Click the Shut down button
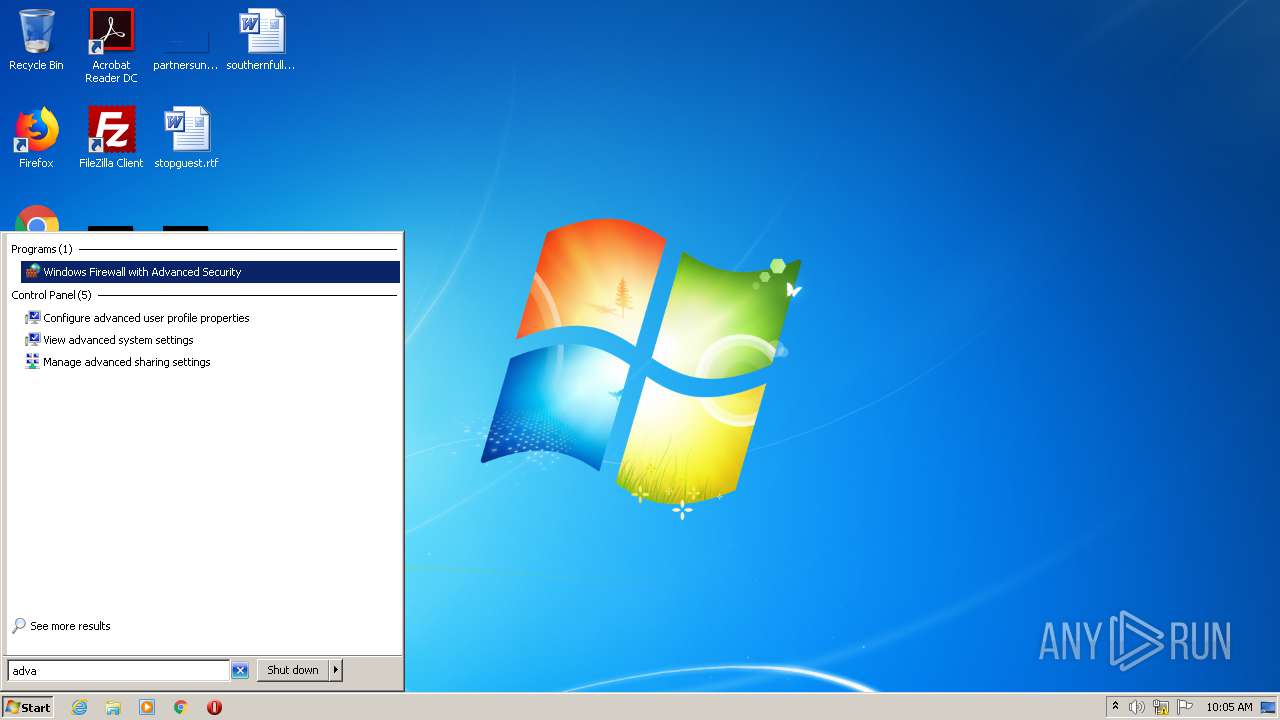 293,670
